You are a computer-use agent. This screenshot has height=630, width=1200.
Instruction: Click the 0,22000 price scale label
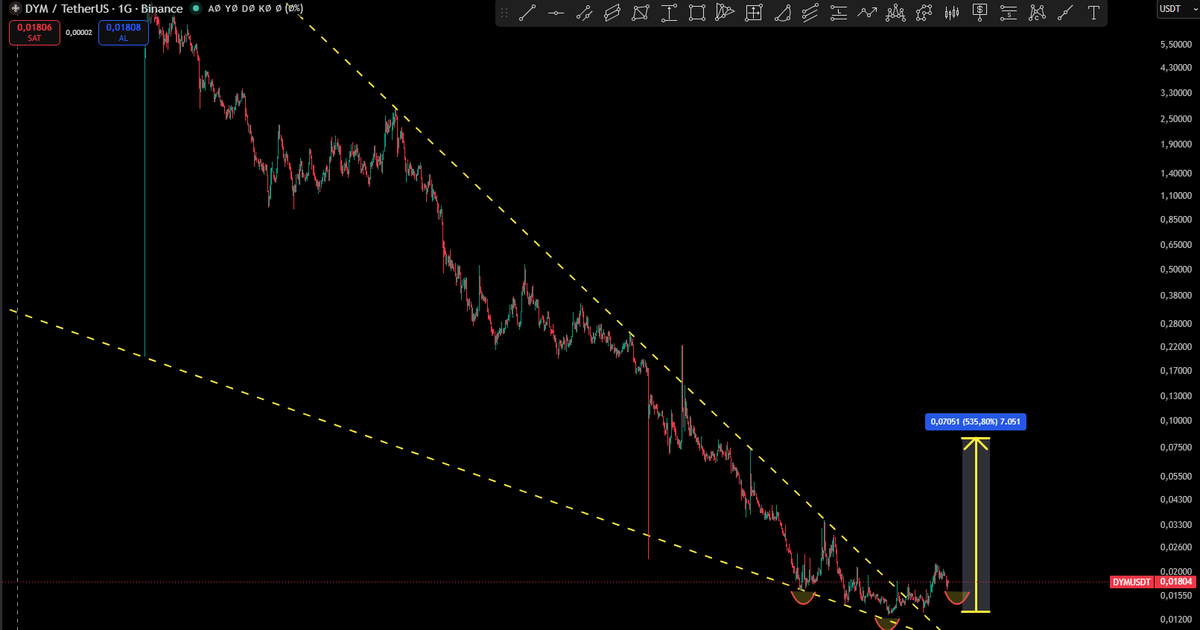tap(1175, 347)
